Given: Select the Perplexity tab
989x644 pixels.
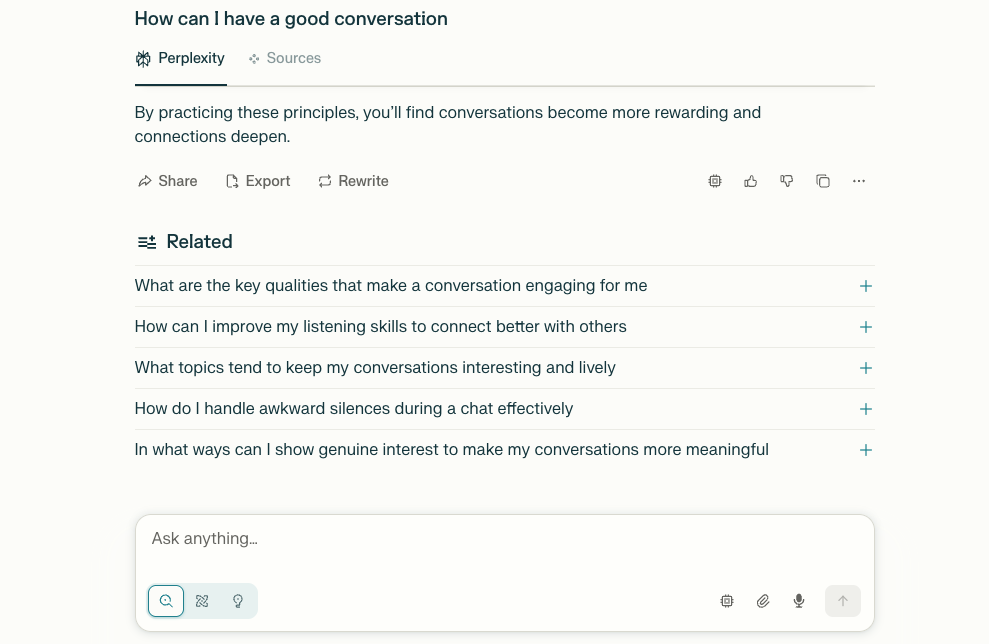Looking at the screenshot, I should point(181,58).
